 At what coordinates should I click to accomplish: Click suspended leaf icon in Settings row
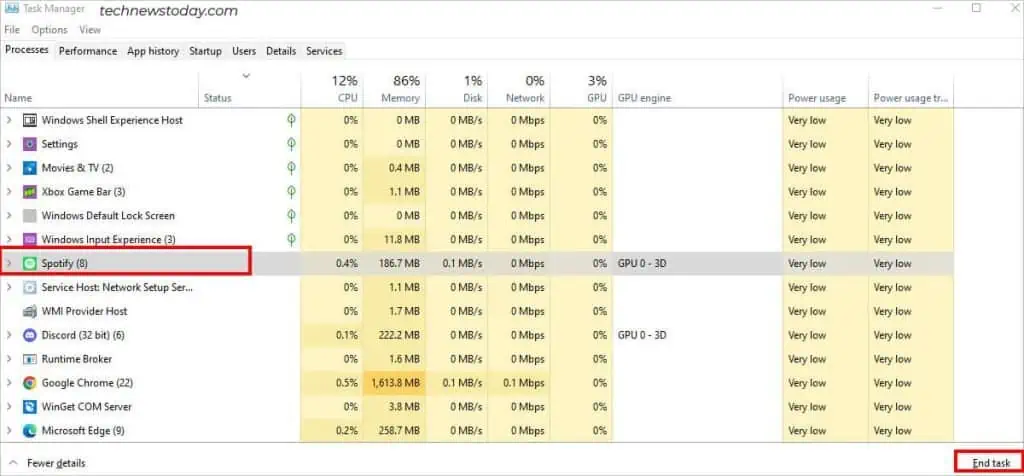[292, 144]
